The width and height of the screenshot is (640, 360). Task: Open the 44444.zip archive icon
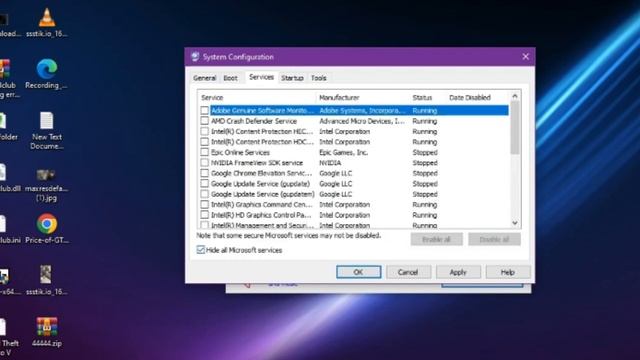point(47,332)
